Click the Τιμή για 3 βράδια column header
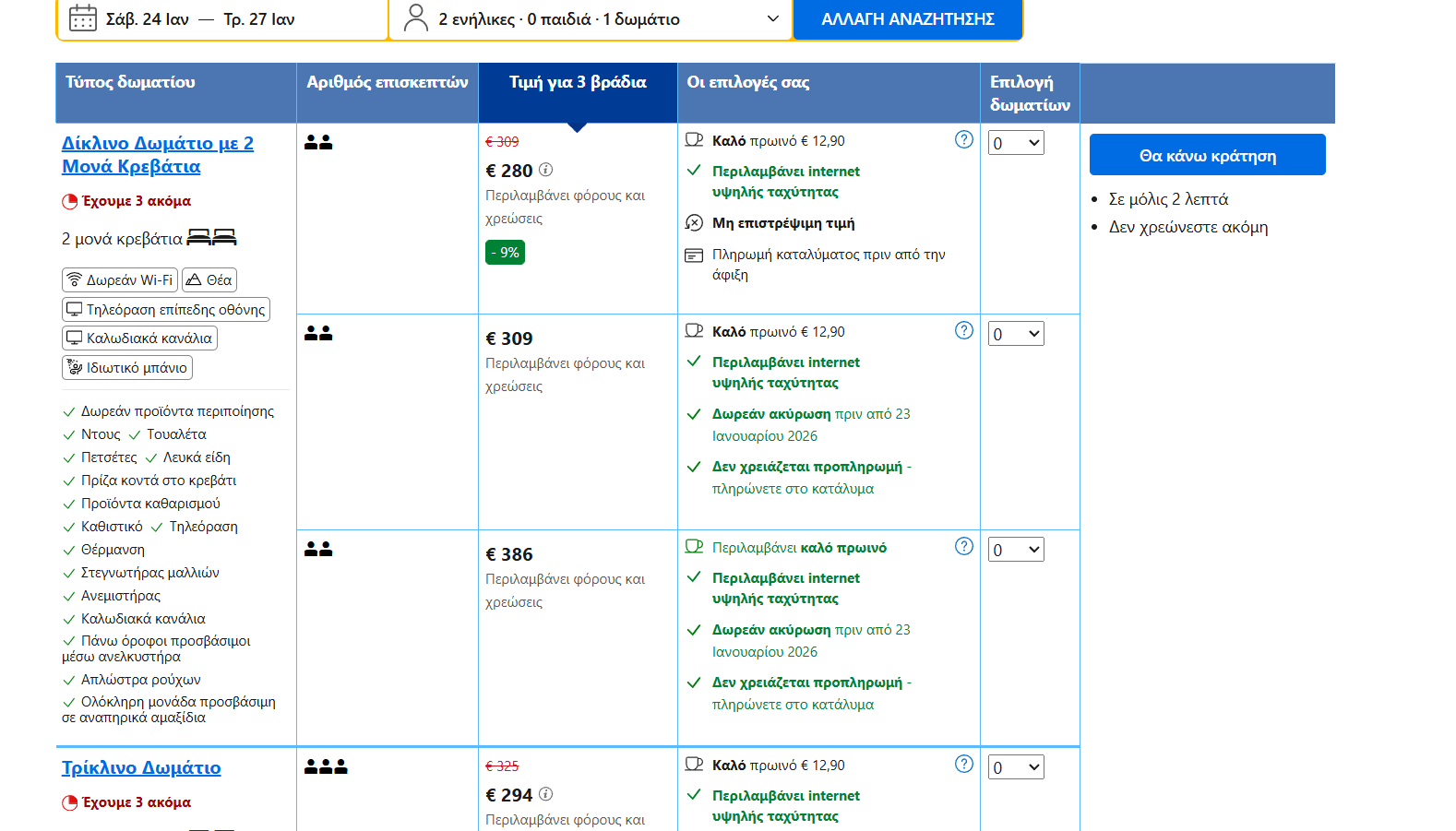 pyautogui.click(x=578, y=83)
